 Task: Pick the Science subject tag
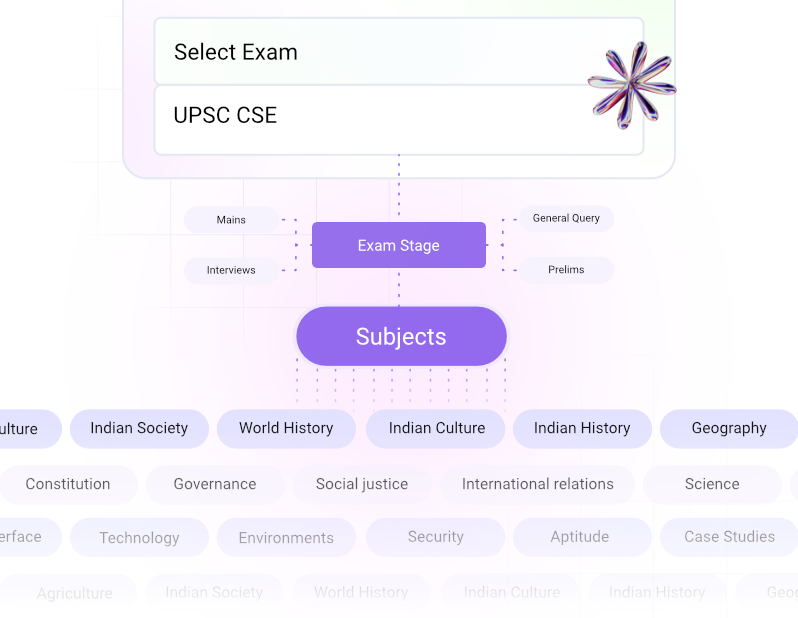(712, 484)
